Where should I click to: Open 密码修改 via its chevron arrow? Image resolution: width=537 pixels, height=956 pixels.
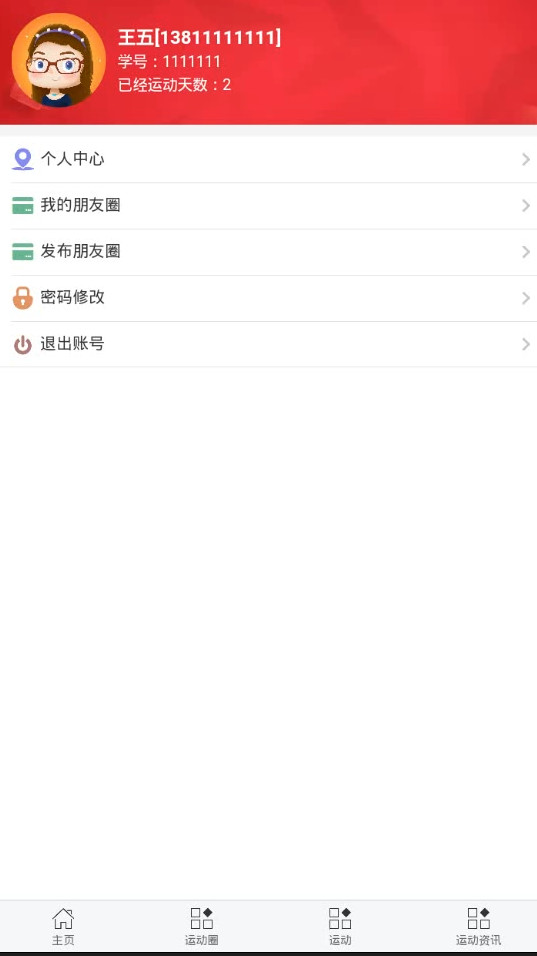pos(525,298)
